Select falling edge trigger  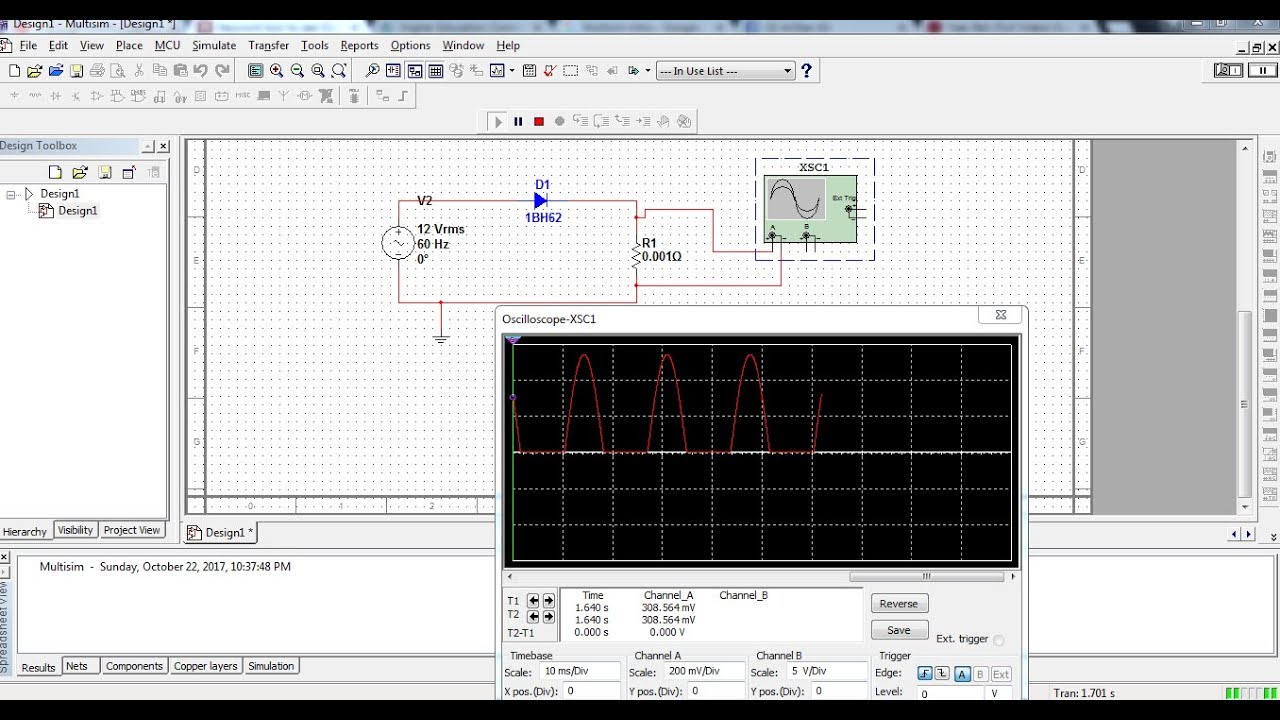coord(941,674)
